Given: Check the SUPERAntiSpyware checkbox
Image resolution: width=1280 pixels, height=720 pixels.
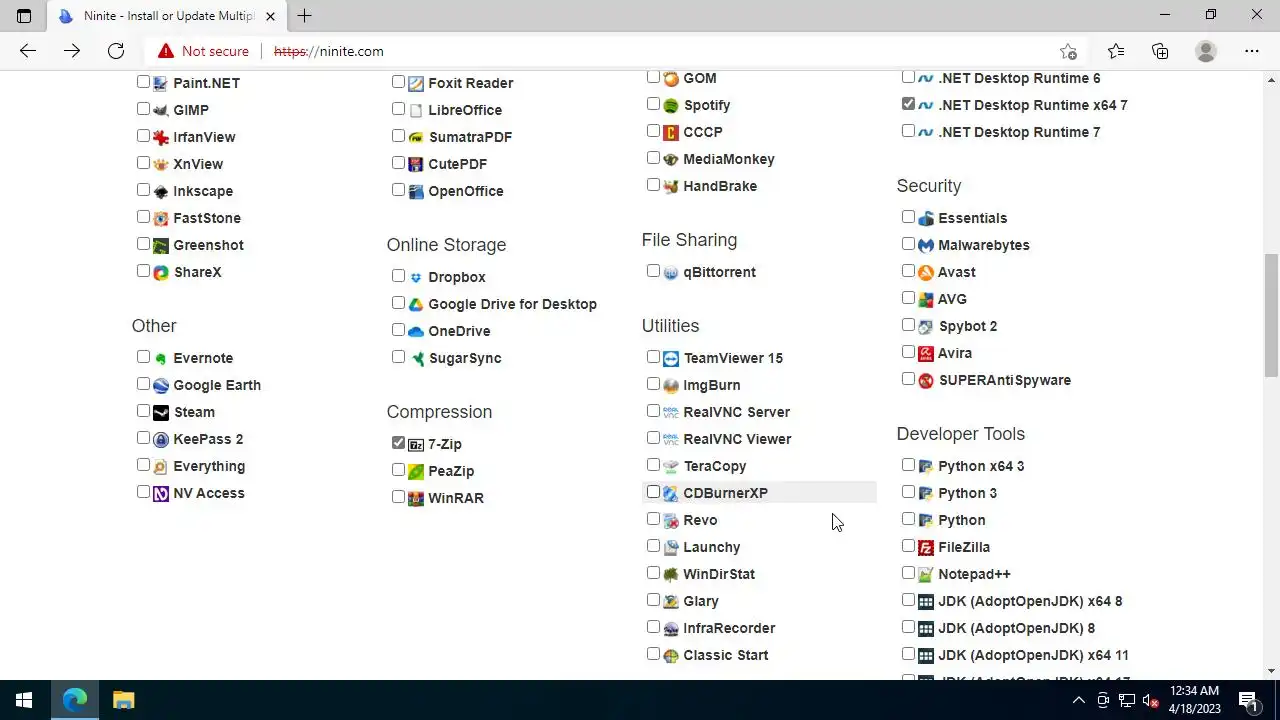Looking at the screenshot, I should pos(908,379).
